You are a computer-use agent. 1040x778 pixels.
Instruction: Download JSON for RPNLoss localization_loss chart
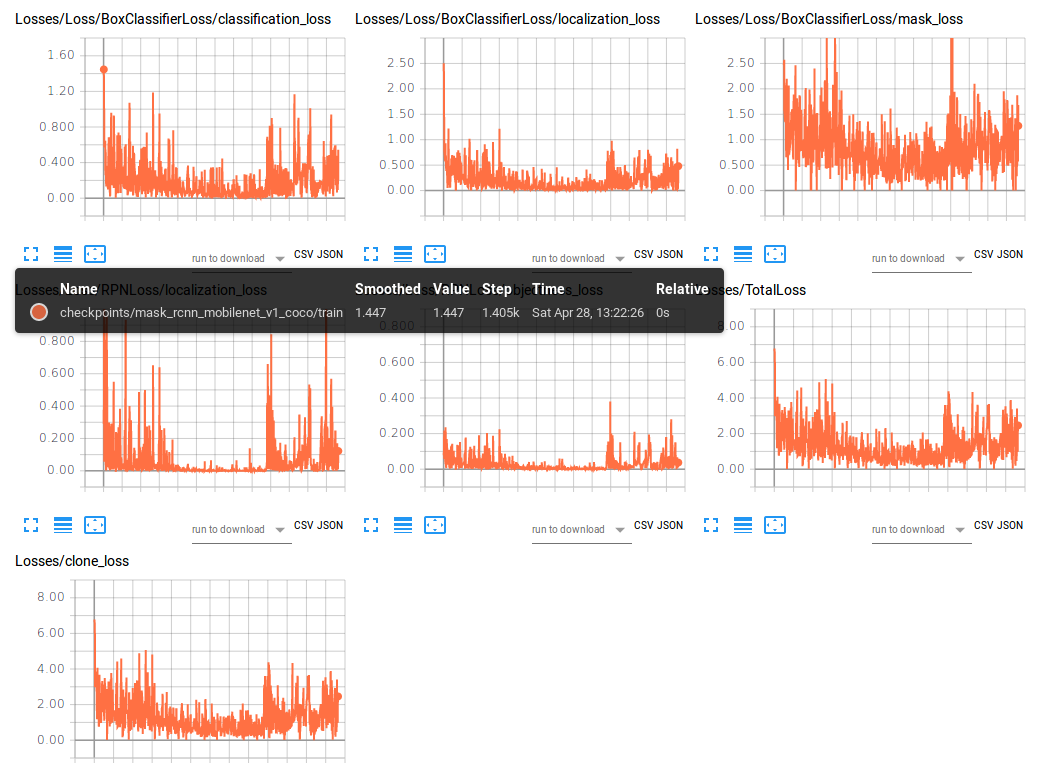click(330, 525)
